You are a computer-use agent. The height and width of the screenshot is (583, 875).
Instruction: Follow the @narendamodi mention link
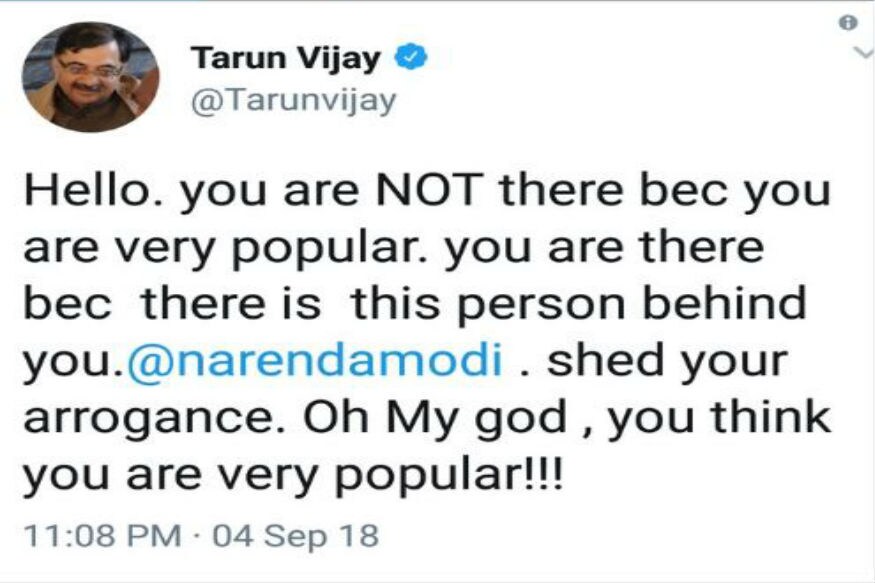[315, 361]
